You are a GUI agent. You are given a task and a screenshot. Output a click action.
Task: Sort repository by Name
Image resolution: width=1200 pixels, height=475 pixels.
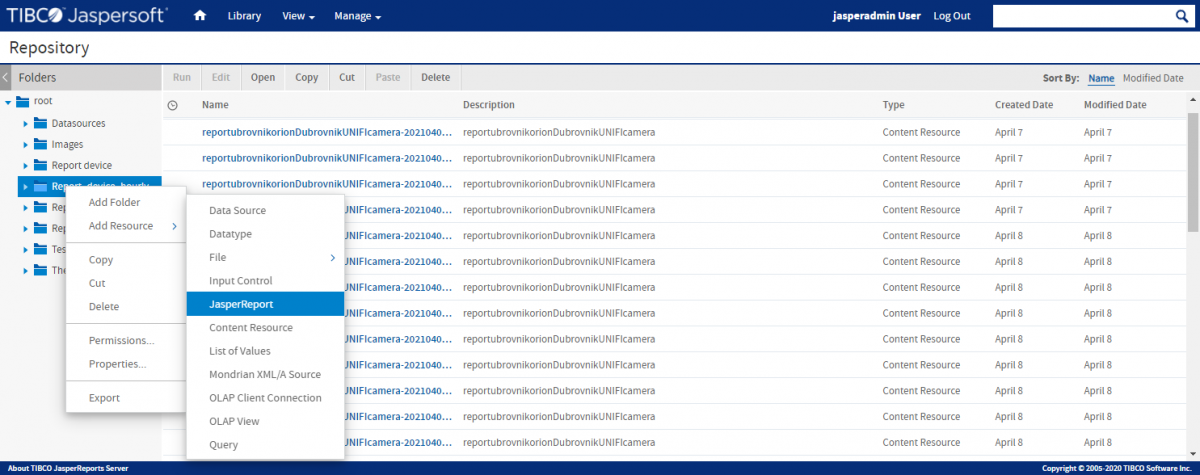pyautogui.click(x=1101, y=78)
